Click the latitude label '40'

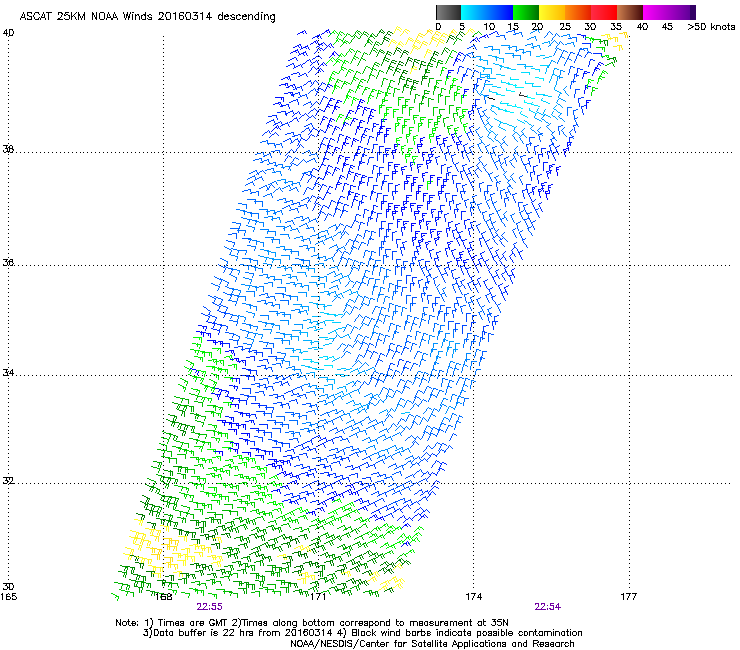click(x=8, y=33)
